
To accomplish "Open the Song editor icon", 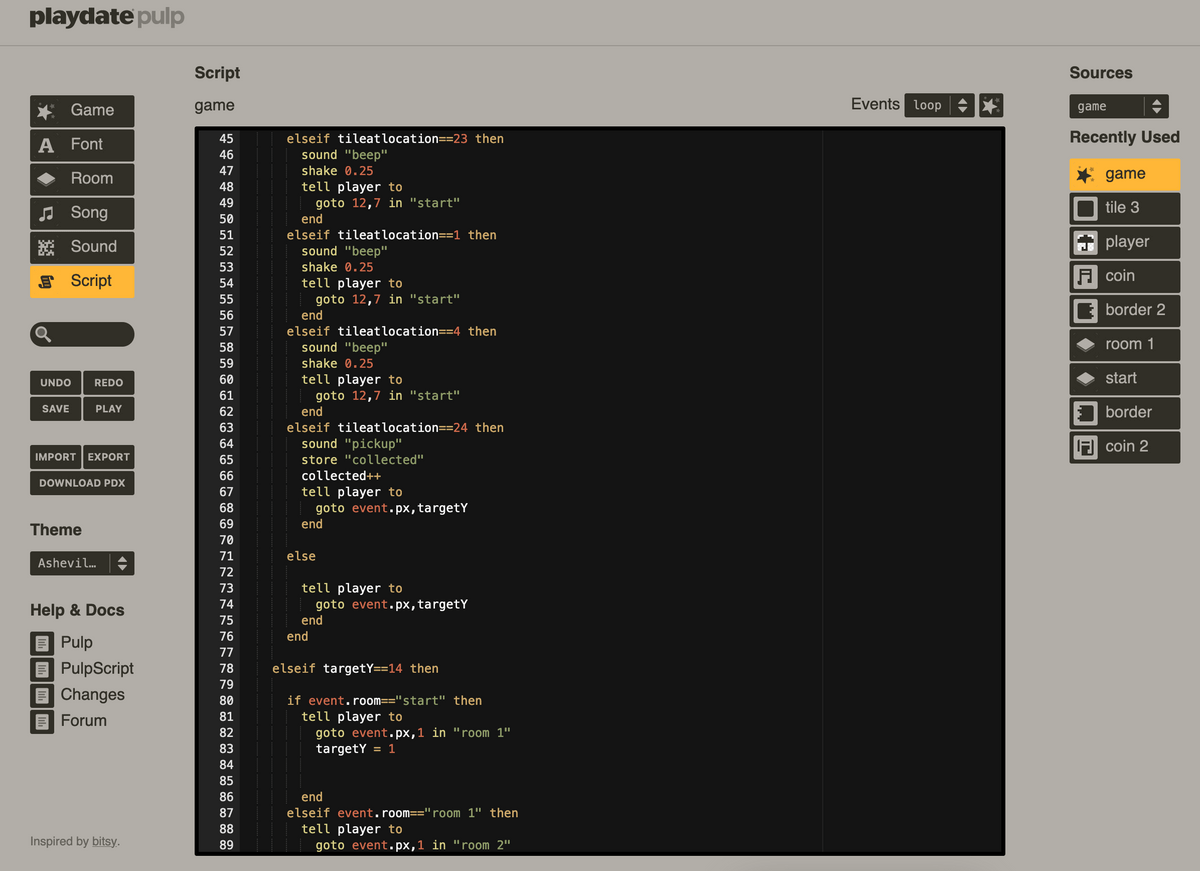I will coord(46,213).
